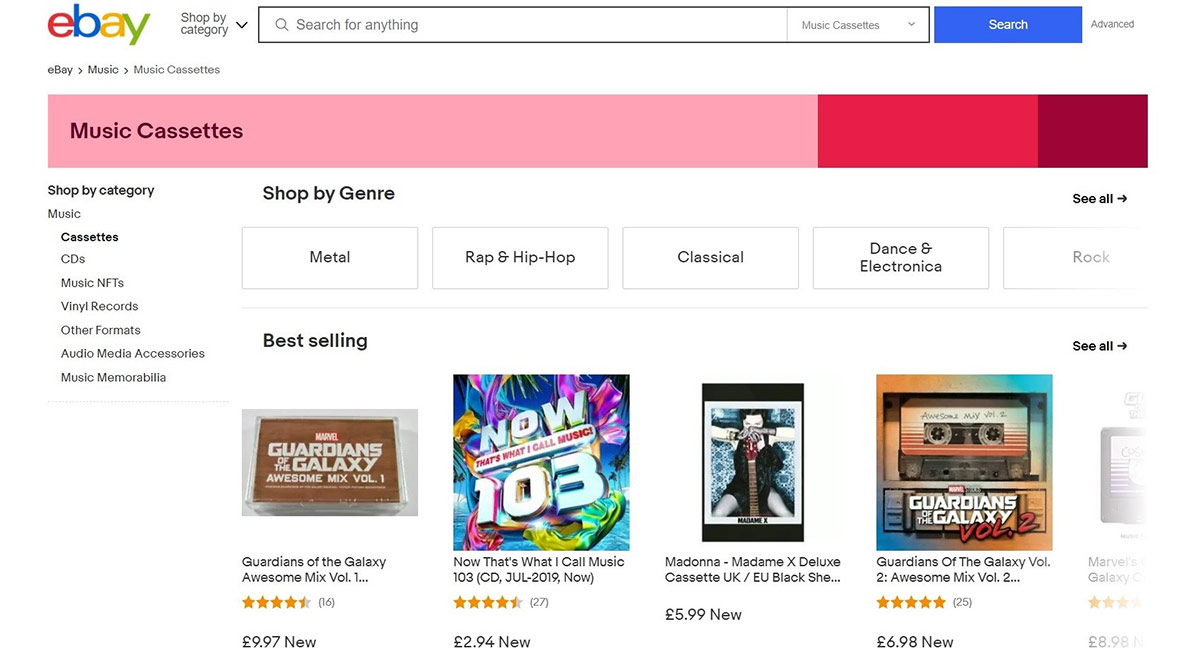Screen dimensions: 1200x653
Task: Select Vinyl Records in the sidebar
Action: point(99,307)
